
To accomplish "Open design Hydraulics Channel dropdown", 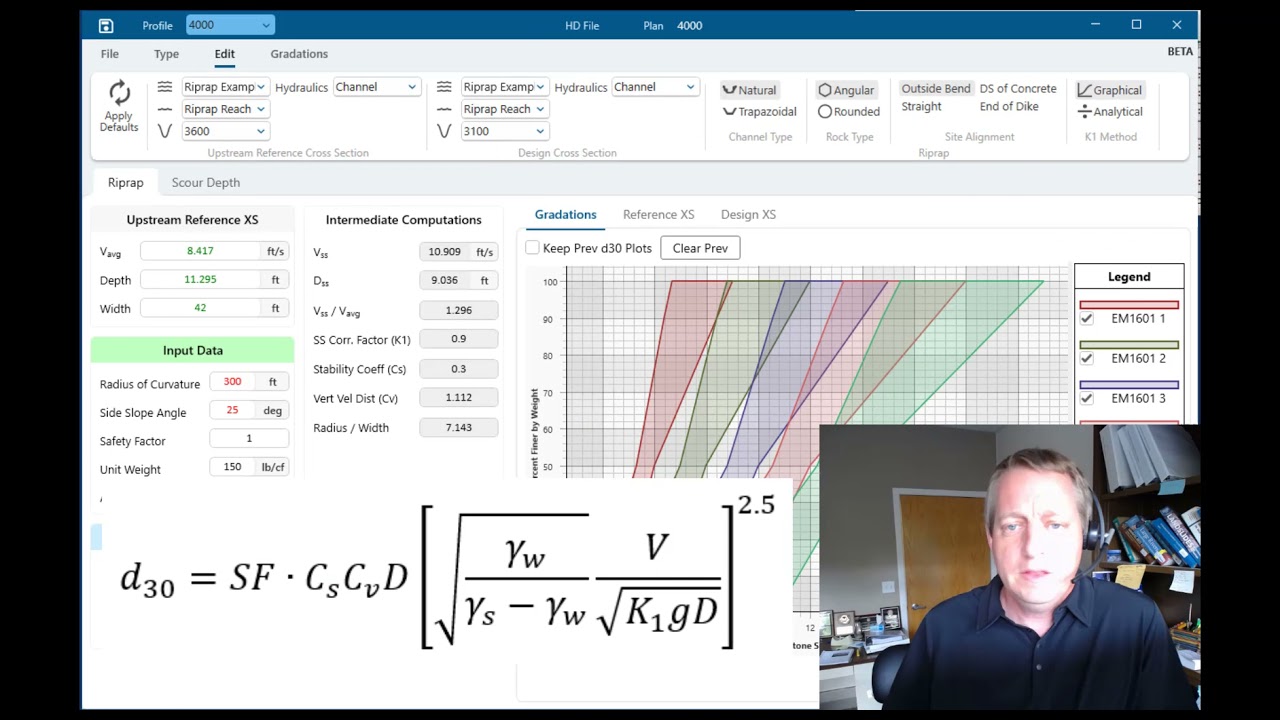I will (x=655, y=87).
